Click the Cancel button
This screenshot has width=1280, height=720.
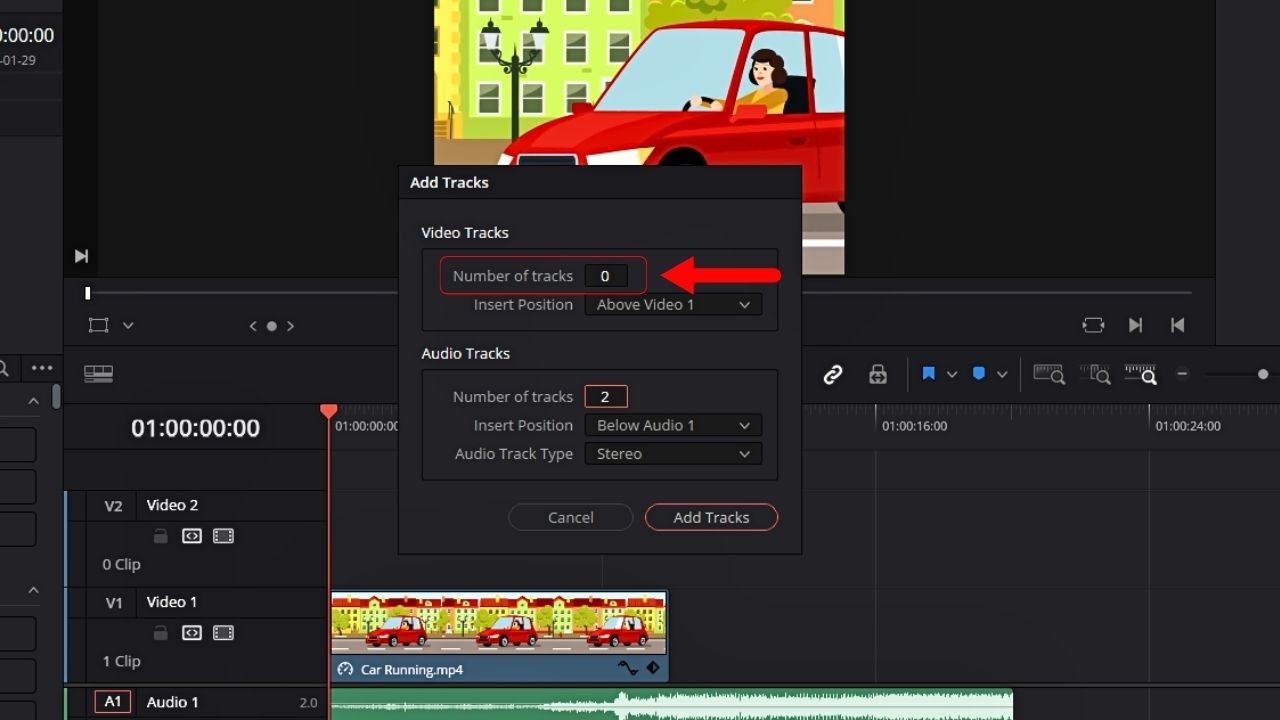(570, 517)
